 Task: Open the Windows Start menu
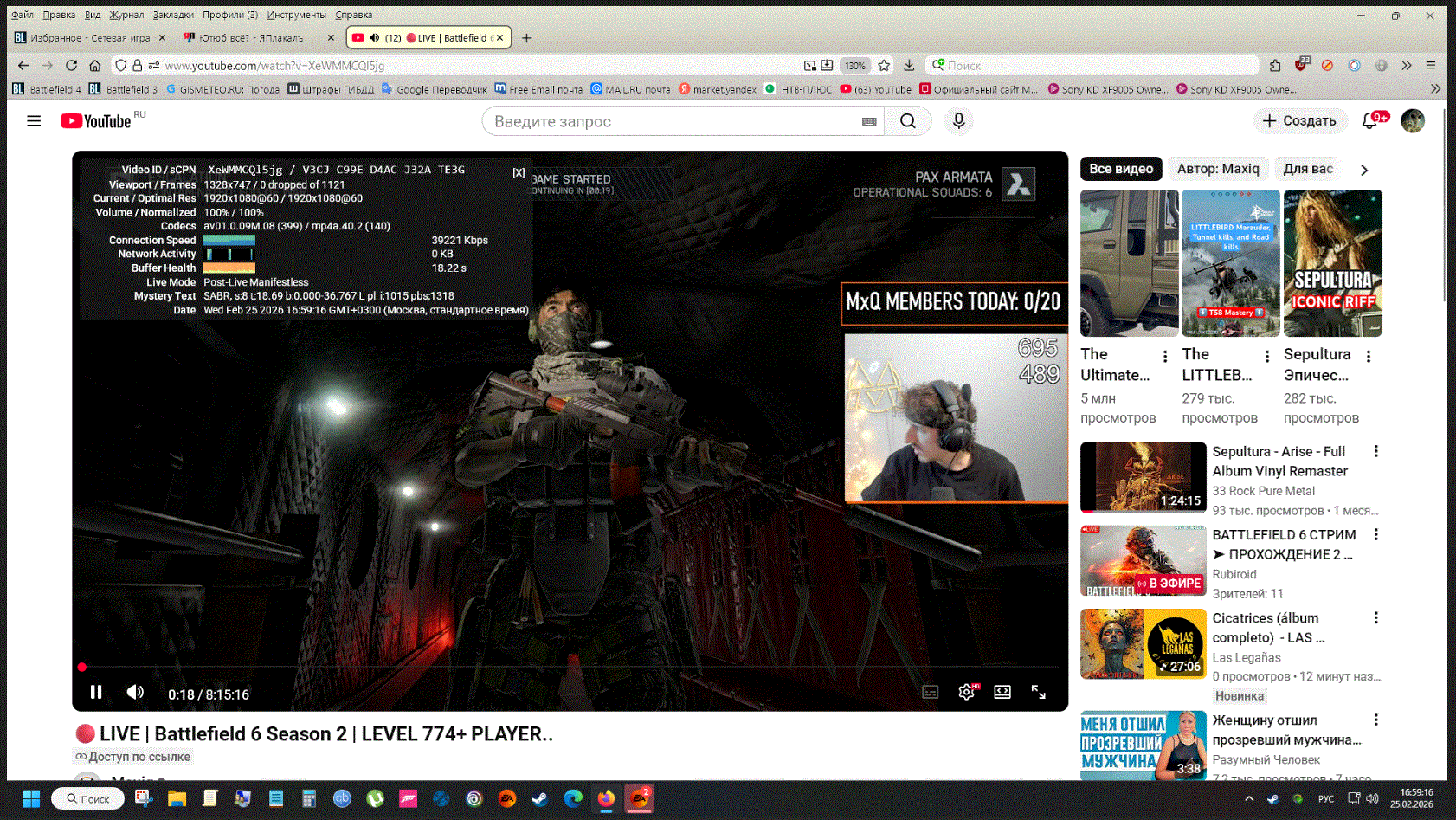click(x=31, y=798)
